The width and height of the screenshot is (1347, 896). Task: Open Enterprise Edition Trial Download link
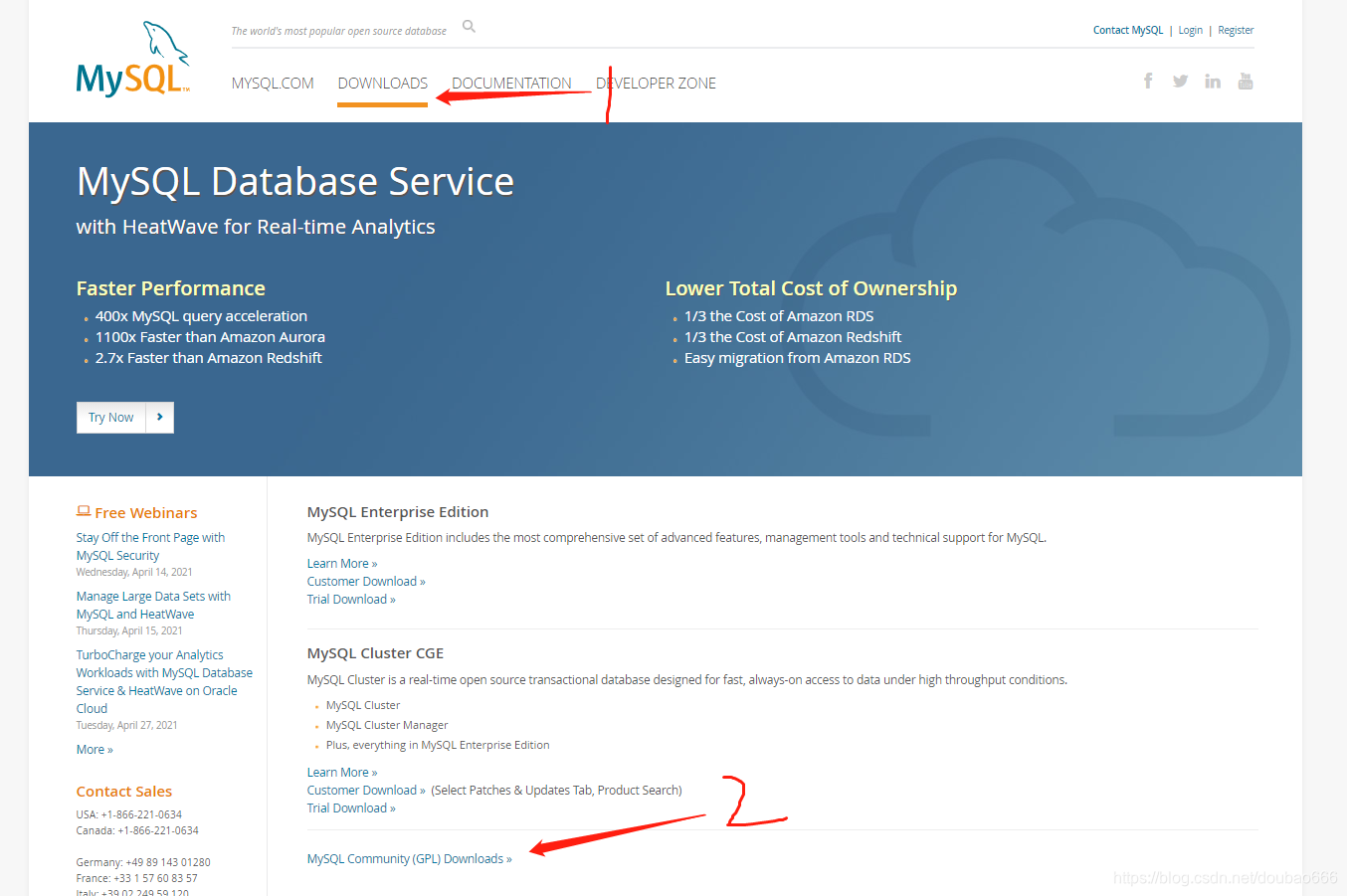click(351, 600)
